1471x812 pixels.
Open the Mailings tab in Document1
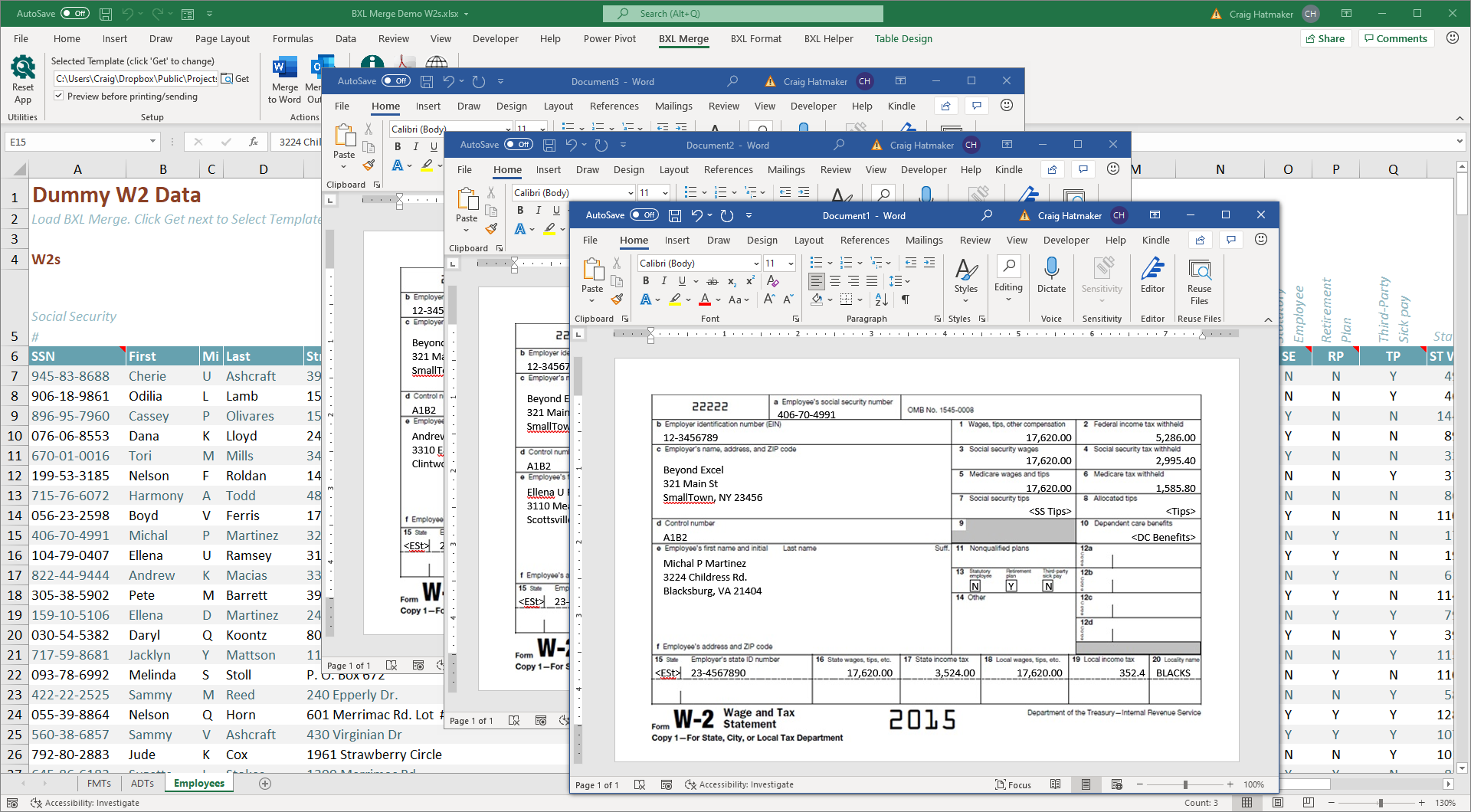click(924, 240)
